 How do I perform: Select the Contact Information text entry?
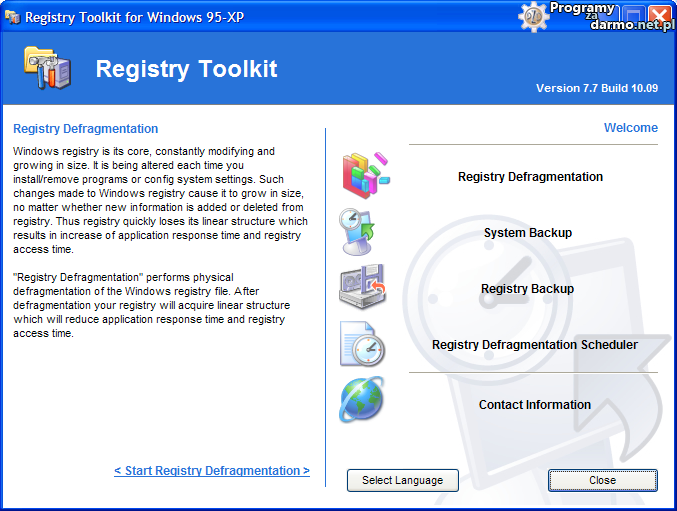click(x=534, y=405)
